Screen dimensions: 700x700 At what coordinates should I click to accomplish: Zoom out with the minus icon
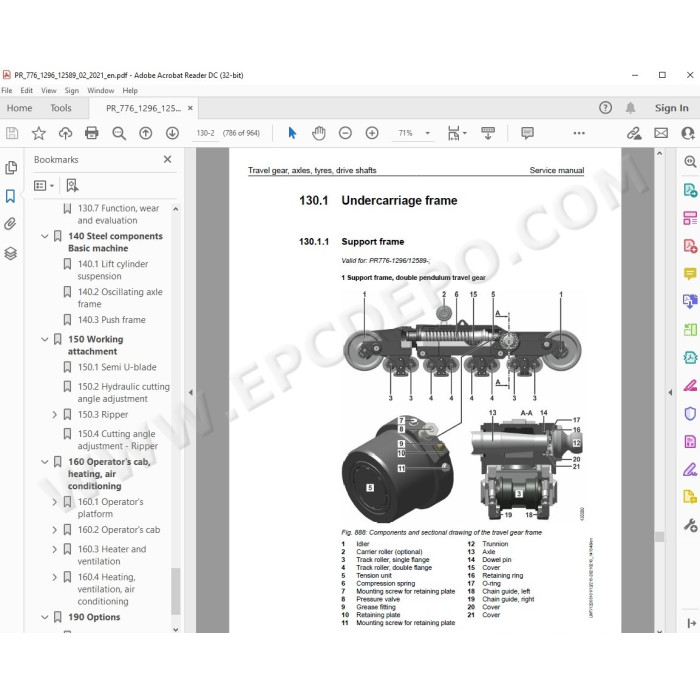[x=345, y=133]
